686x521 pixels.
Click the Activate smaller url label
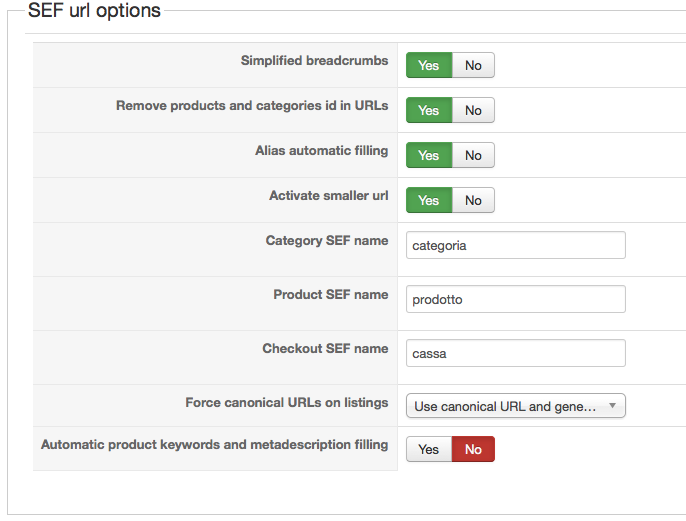click(x=328, y=196)
